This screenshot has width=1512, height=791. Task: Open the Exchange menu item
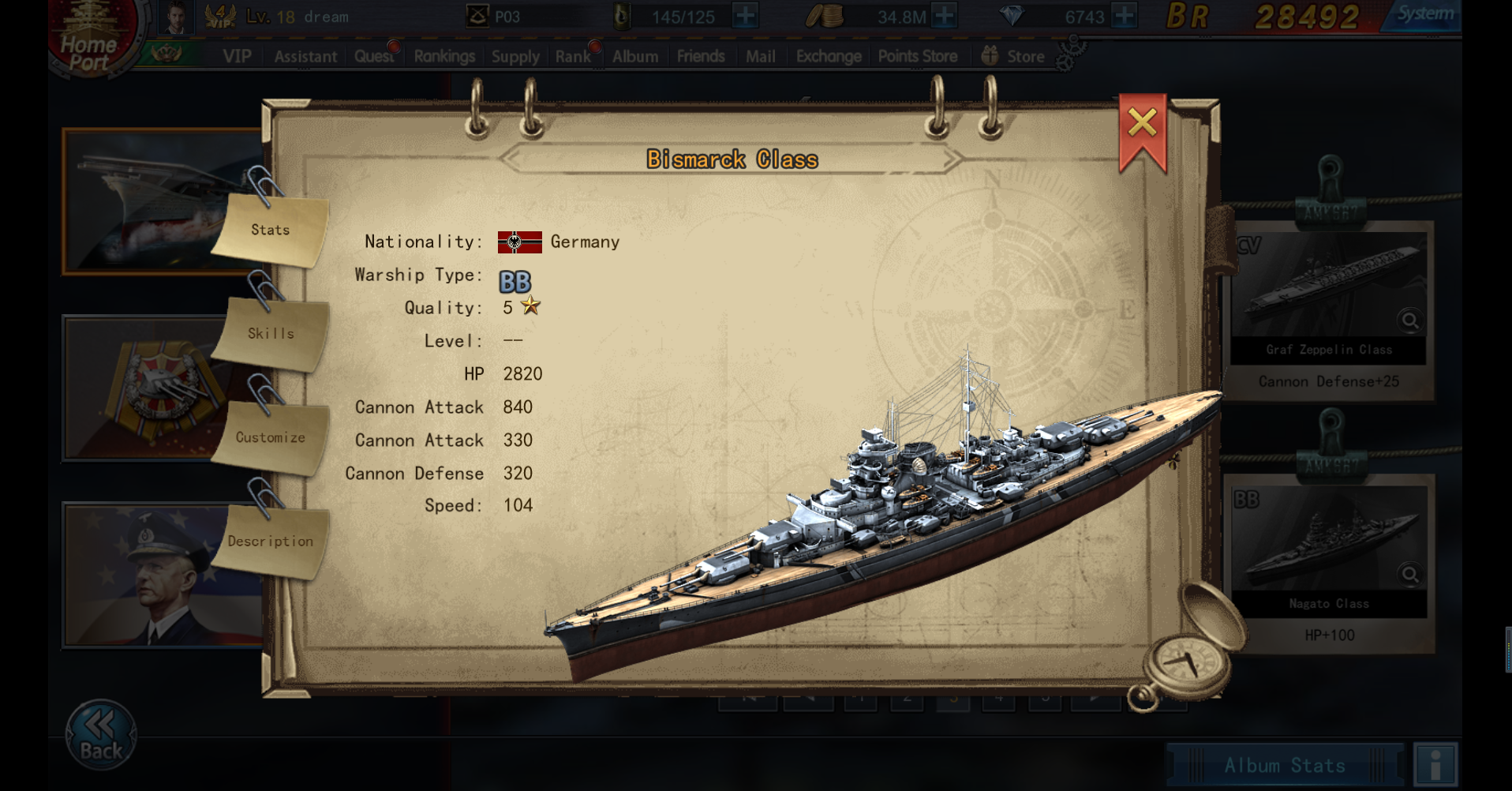[829, 56]
